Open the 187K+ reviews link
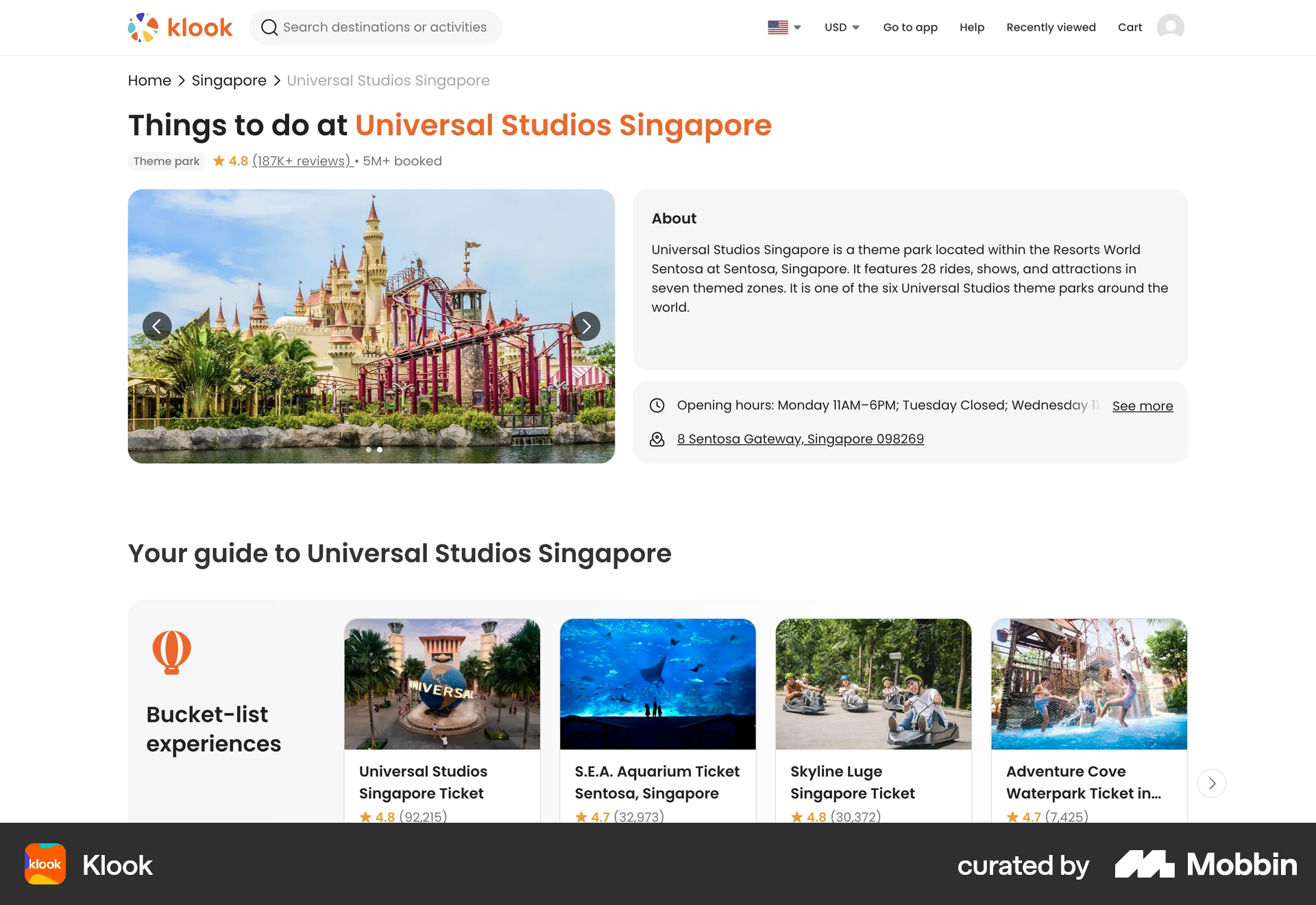1316x905 pixels. pyautogui.click(x=300, y=160)
